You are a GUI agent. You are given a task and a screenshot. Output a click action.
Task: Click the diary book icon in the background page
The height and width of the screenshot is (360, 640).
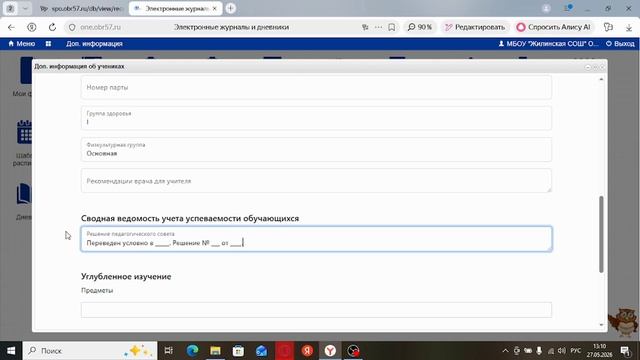pos(24,193)
